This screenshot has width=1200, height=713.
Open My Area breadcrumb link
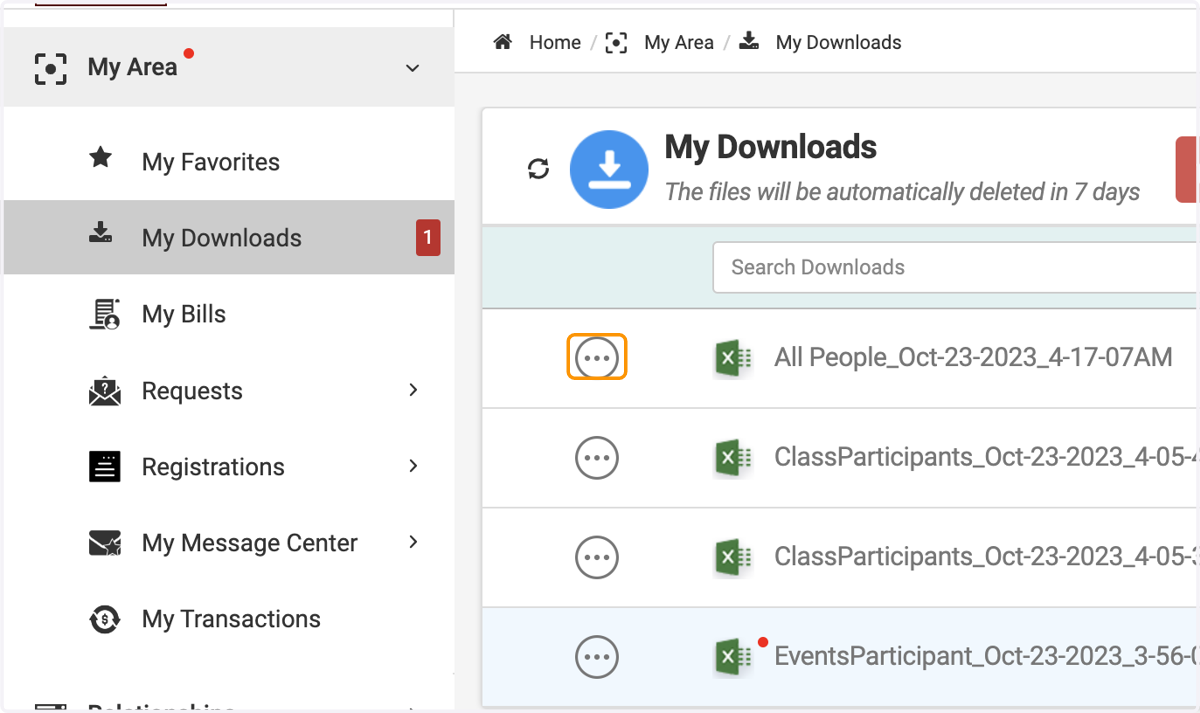tap(679, 42)
